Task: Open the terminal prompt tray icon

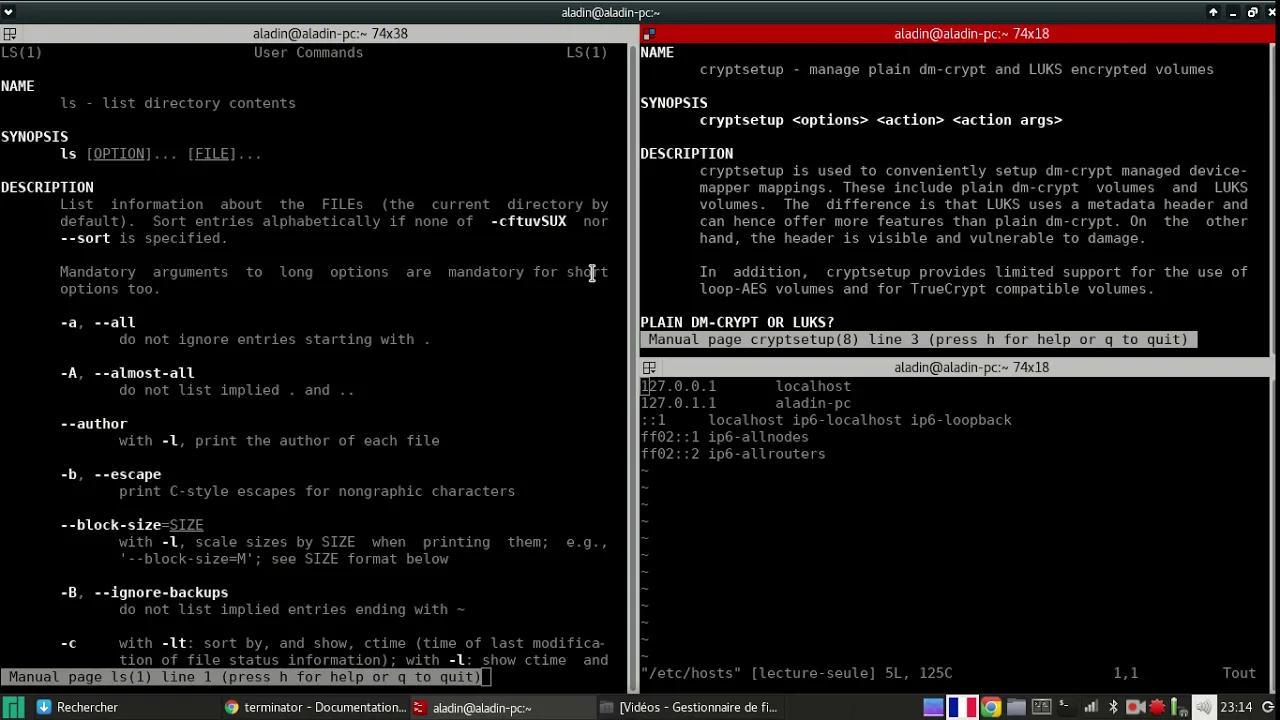Action: (x=1066, y=706)
